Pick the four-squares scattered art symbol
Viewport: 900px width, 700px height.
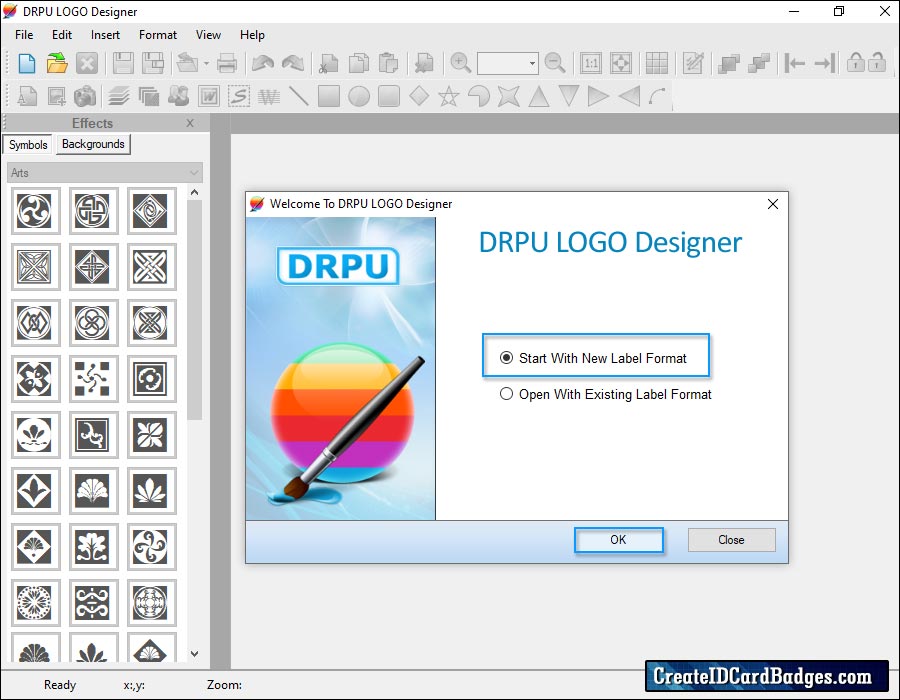click(92, 379)
